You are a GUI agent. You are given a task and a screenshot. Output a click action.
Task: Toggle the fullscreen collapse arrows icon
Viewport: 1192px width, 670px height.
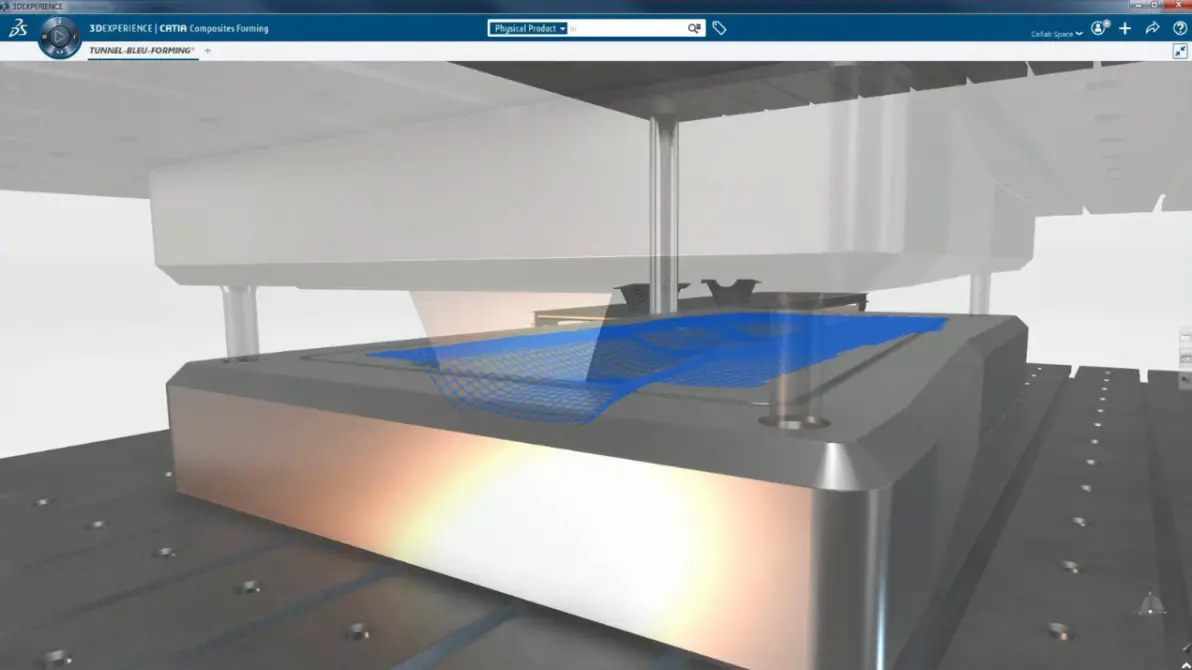[x=1180, y=51]
